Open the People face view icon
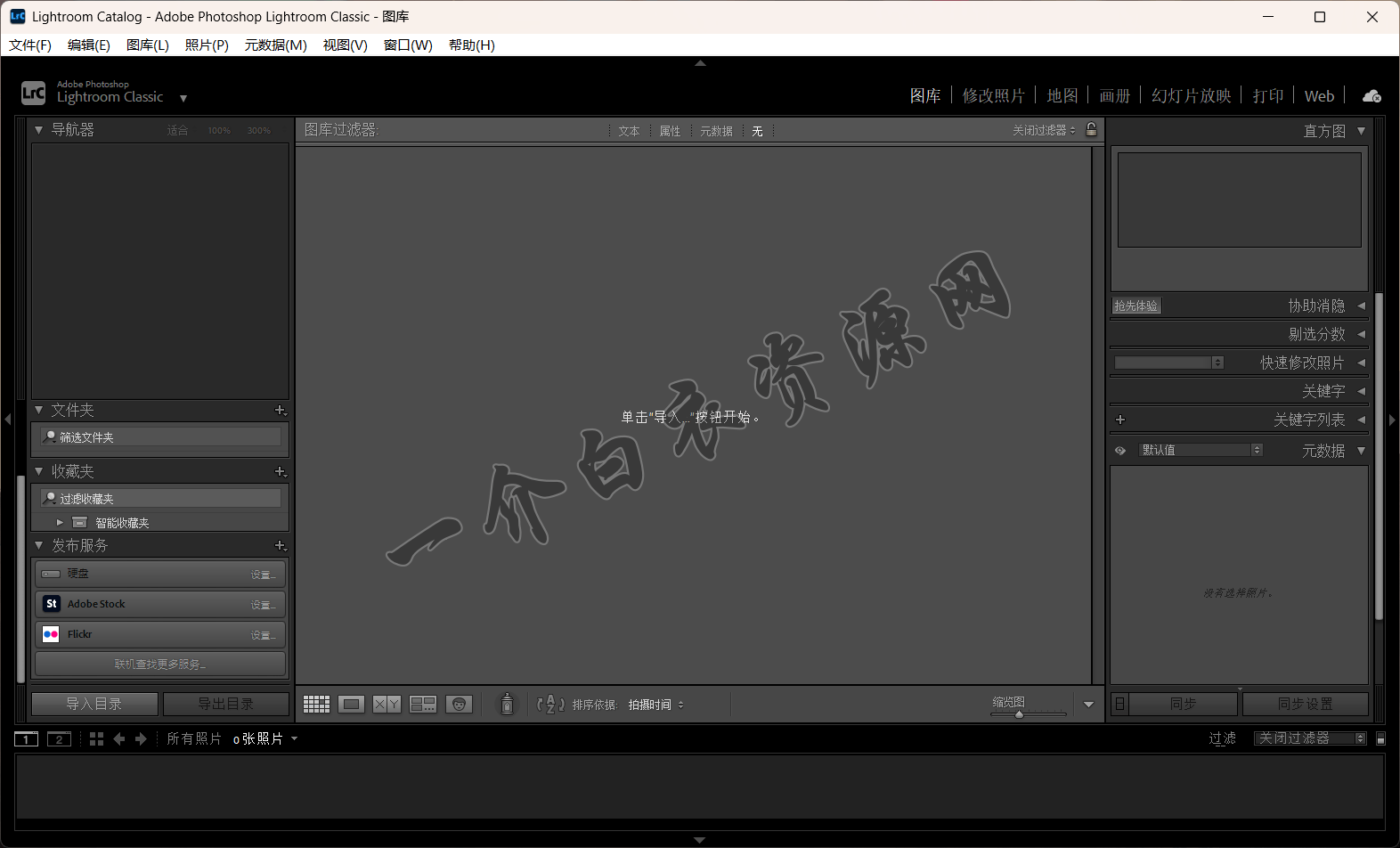 459,705
